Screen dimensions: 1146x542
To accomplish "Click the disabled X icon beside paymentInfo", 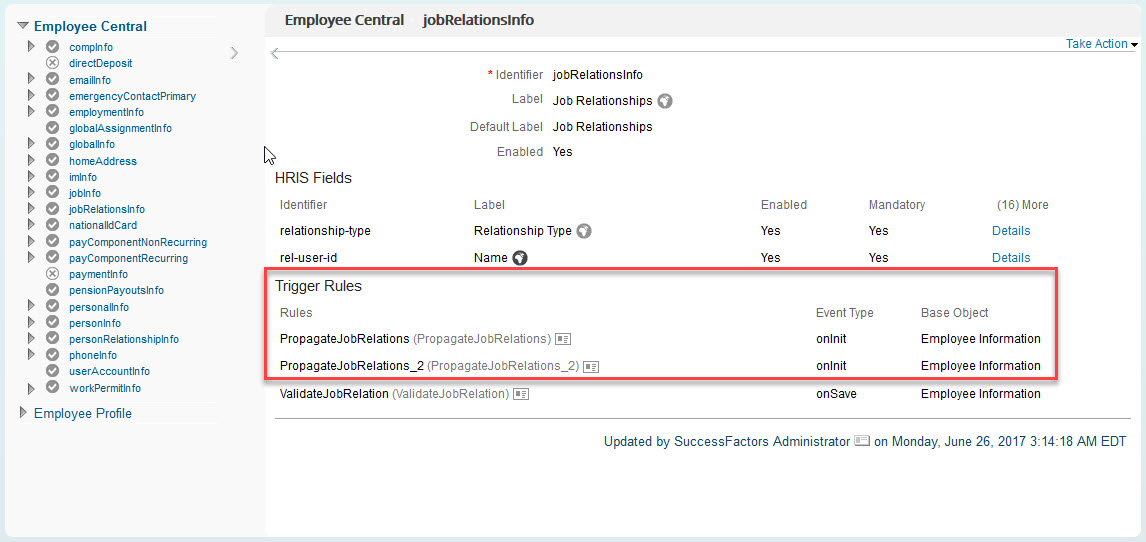I will click(x=53, y=274).
